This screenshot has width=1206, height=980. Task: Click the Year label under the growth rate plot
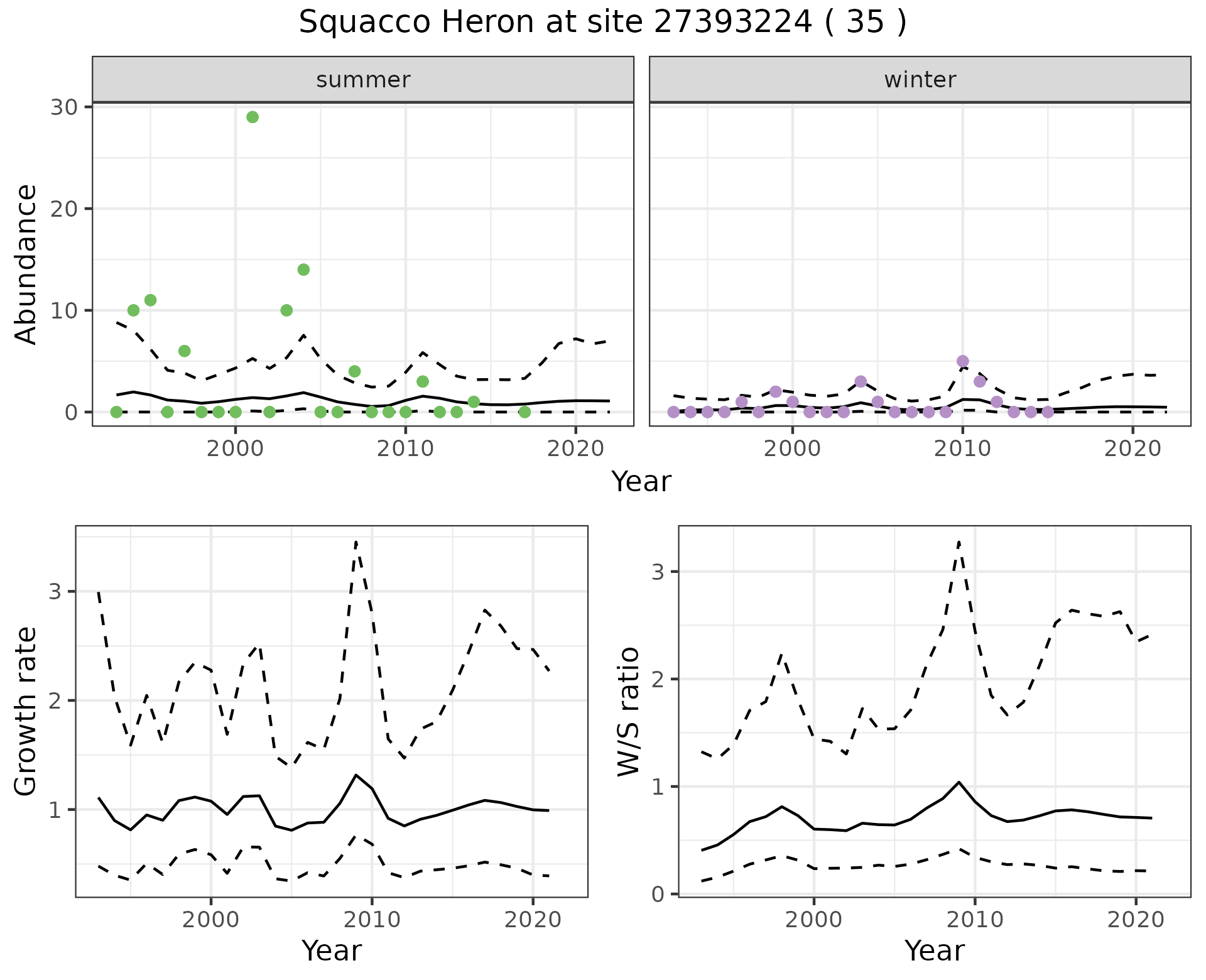tap(331, 951)
